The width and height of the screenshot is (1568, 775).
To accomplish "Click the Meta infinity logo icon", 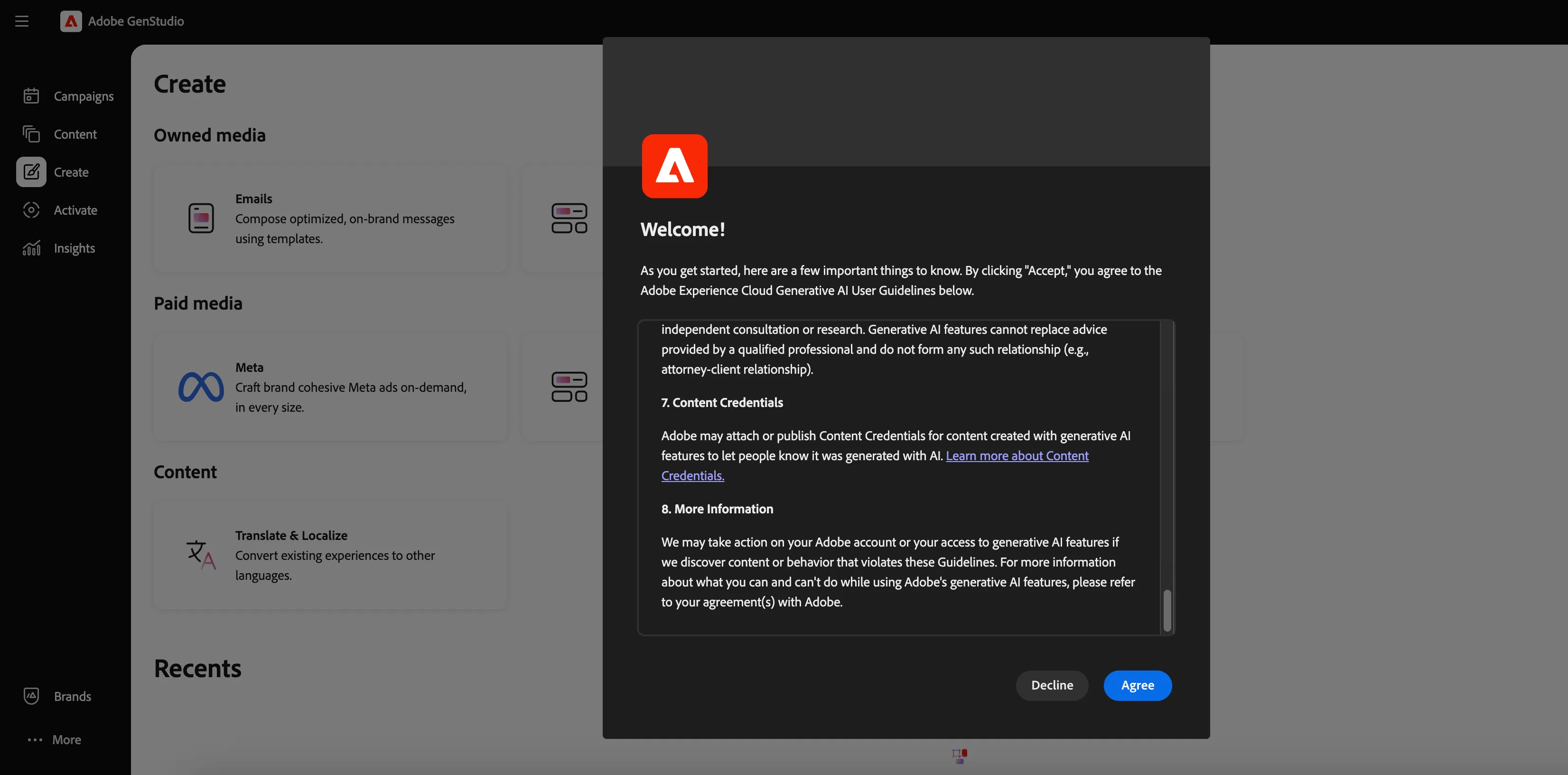I will [201, 387].
